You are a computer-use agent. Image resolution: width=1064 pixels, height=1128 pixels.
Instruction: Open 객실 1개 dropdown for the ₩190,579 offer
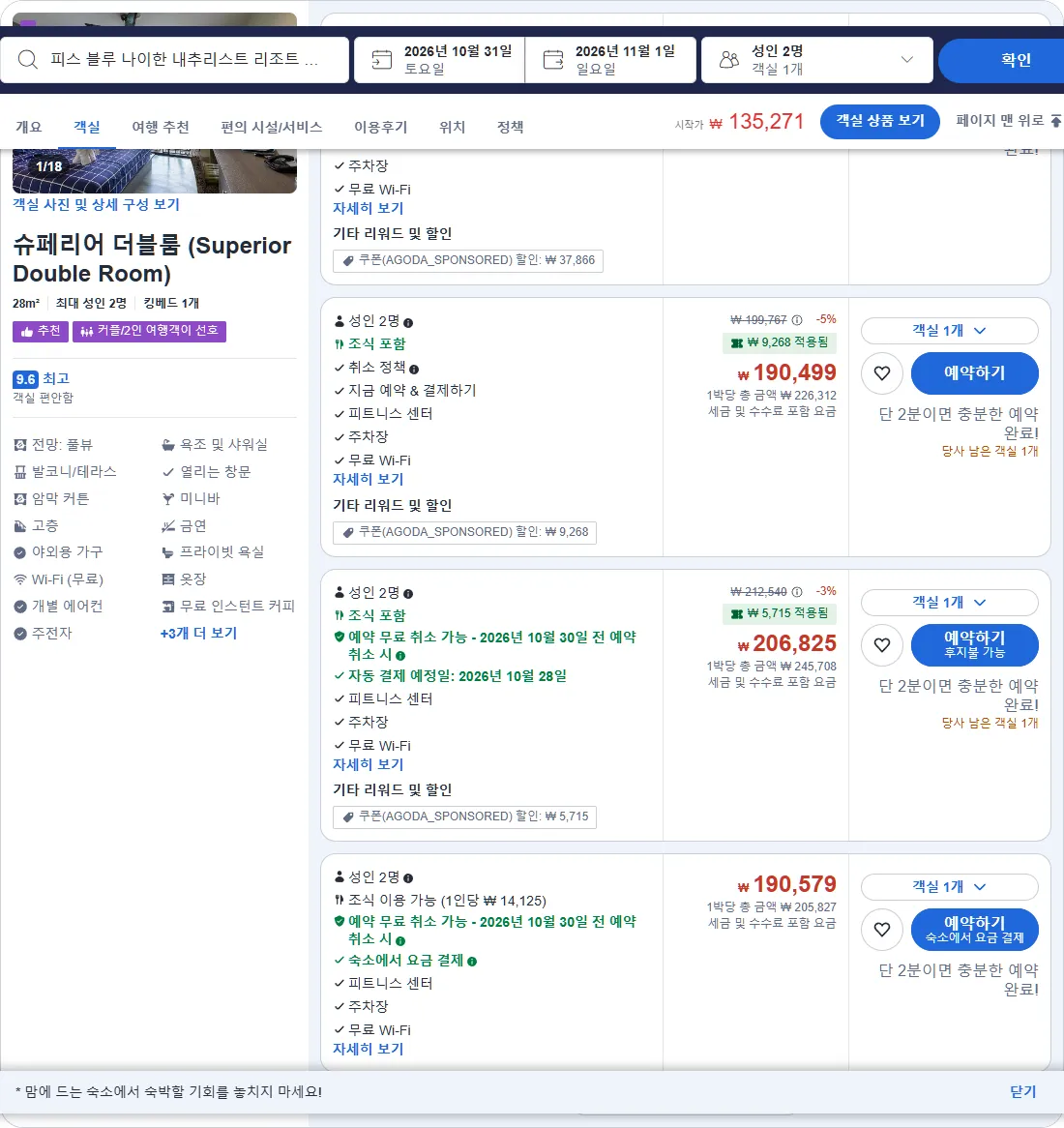click(x=949, y=887)
